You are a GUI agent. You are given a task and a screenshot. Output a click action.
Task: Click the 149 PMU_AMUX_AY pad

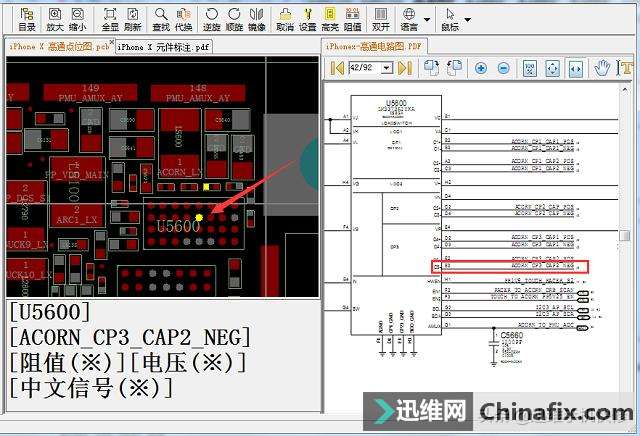91,93
